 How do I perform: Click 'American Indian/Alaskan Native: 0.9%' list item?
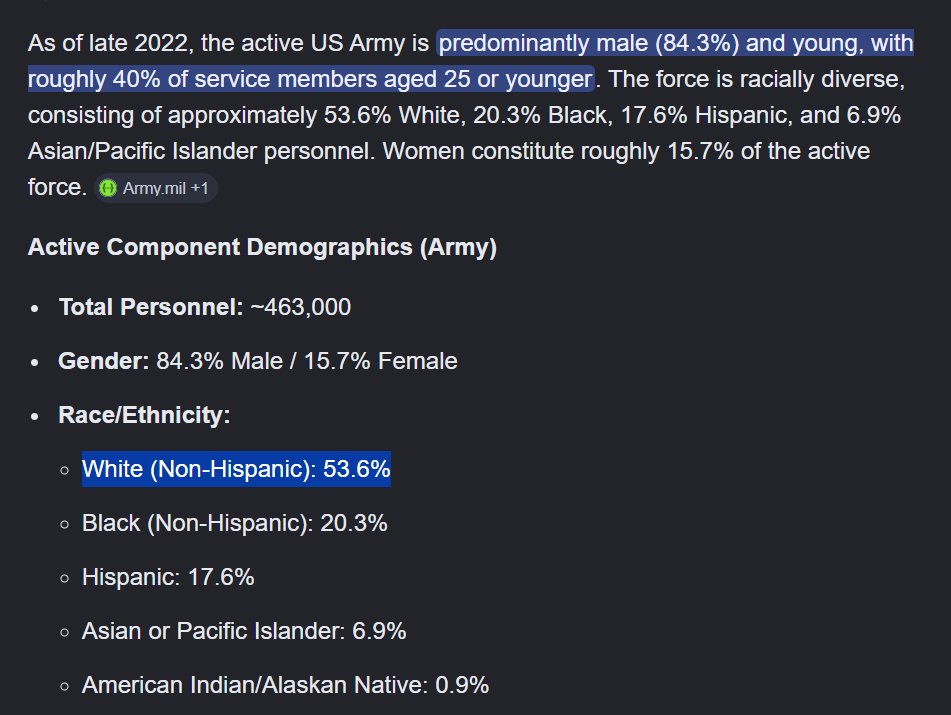(285, 685)
